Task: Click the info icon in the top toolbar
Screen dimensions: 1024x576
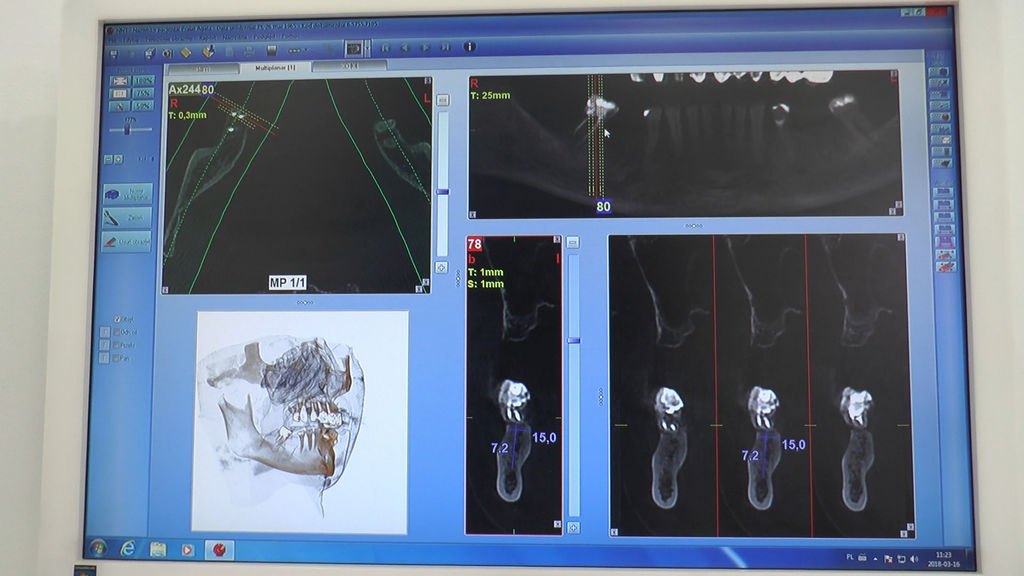Action: coord(469,47)
